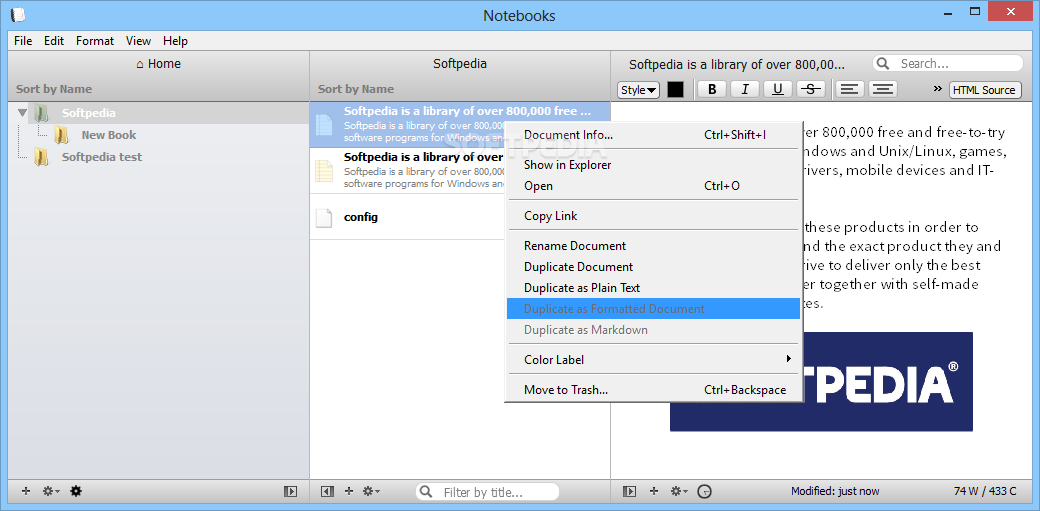Choose Duplicate as Plain Text

[654, 288]
